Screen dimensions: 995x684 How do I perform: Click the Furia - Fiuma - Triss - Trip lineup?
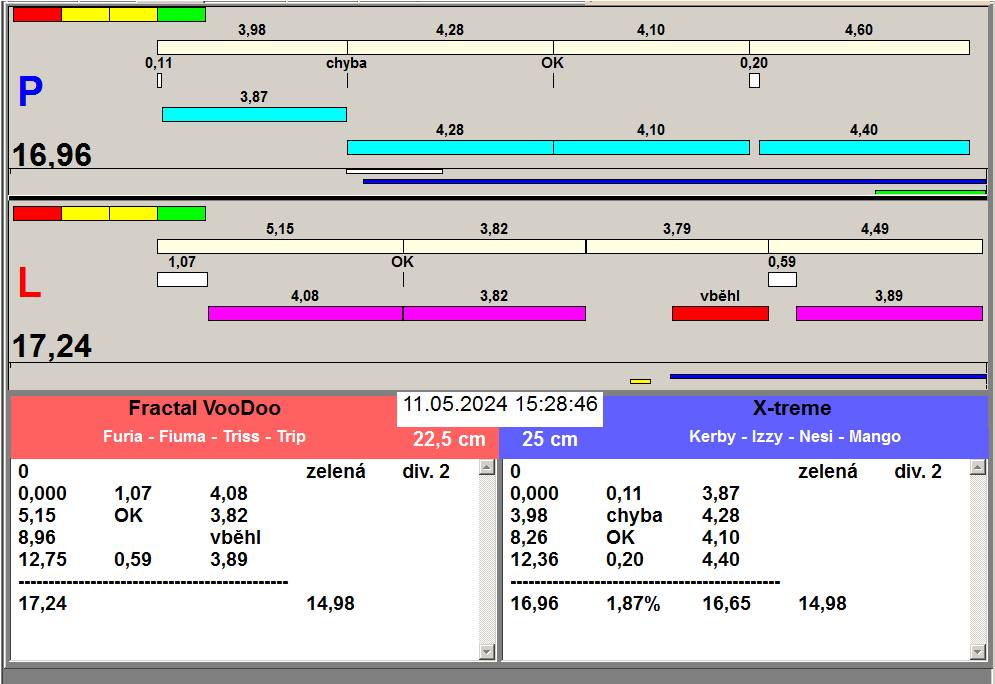pos(204,437)
